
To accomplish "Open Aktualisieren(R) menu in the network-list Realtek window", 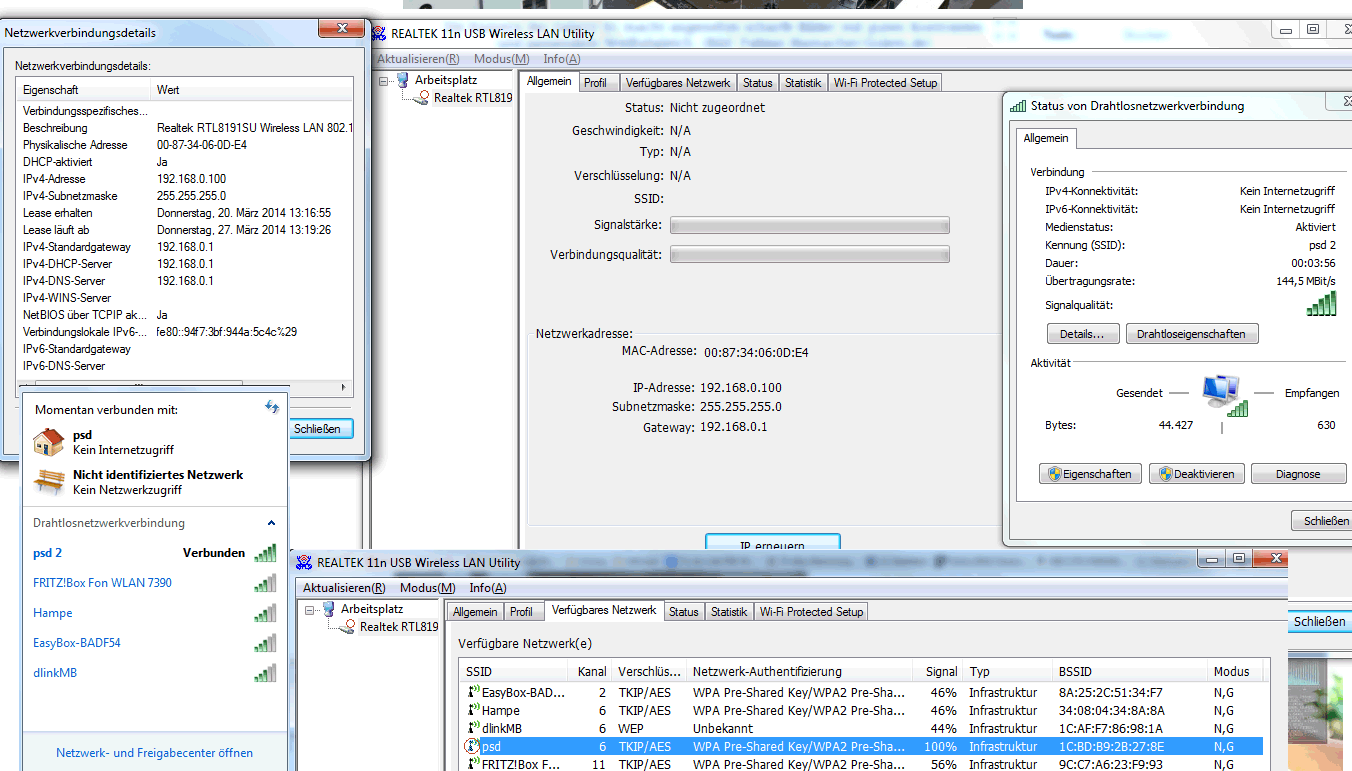I will tap(345, 588).
